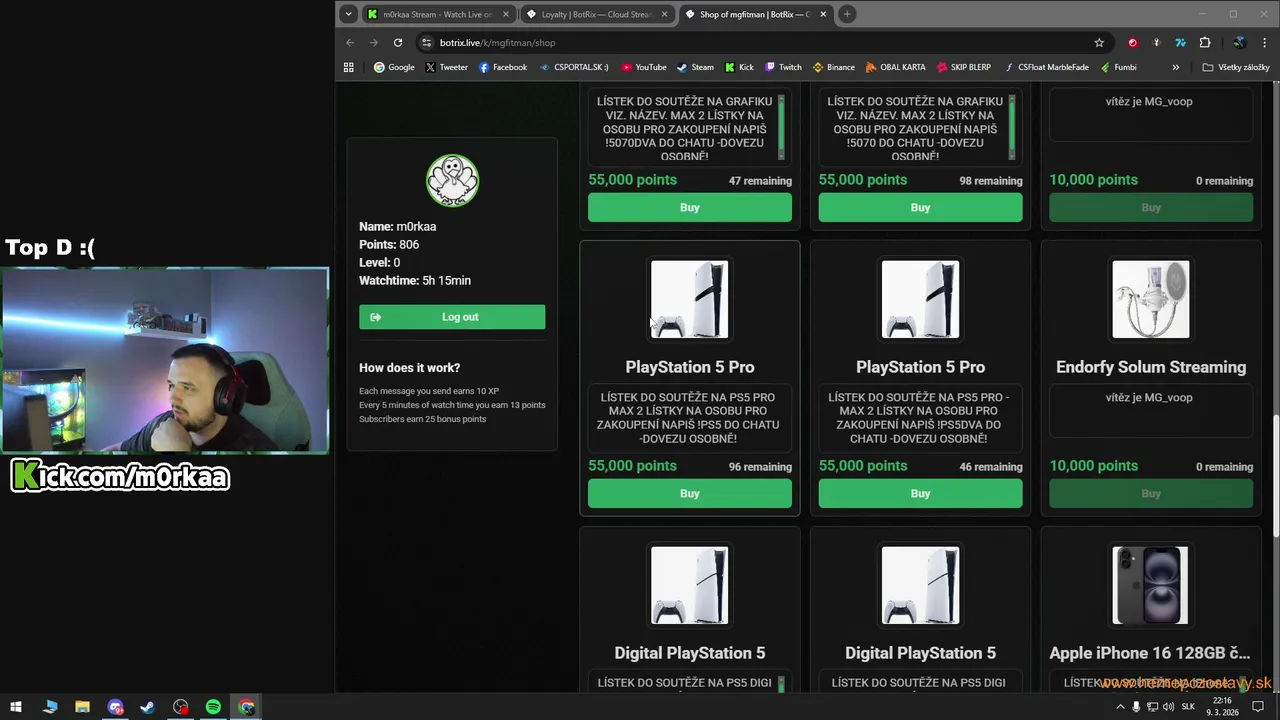Open a new browser tab
Viewport: 1280px width, 720px height.
coord(847,14)
